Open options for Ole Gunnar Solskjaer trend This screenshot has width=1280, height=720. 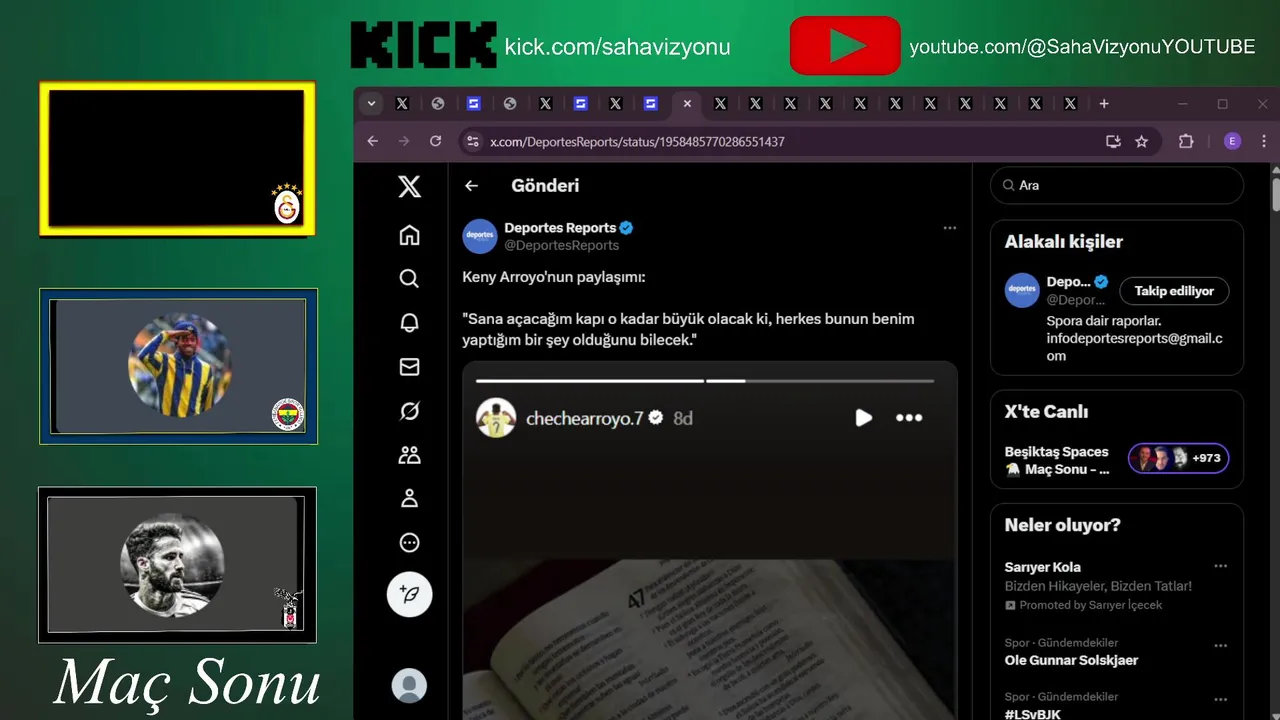pyautogui.click(x=1220, y=646)
